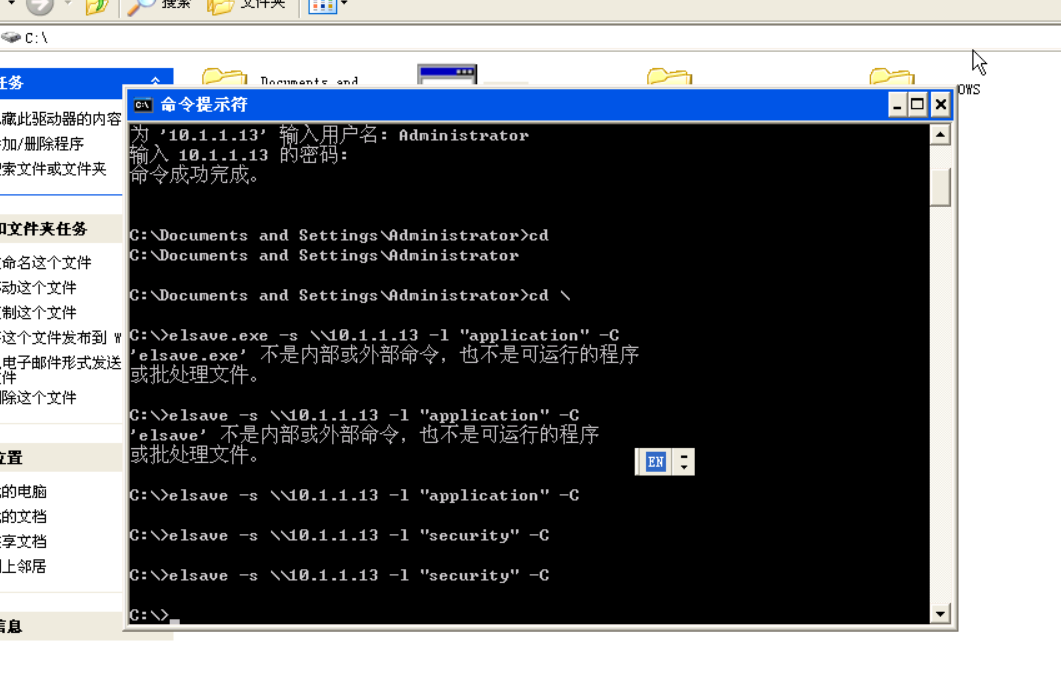
Task: Click the 输入用户名: Administrator line
Action: click(330, 135)
